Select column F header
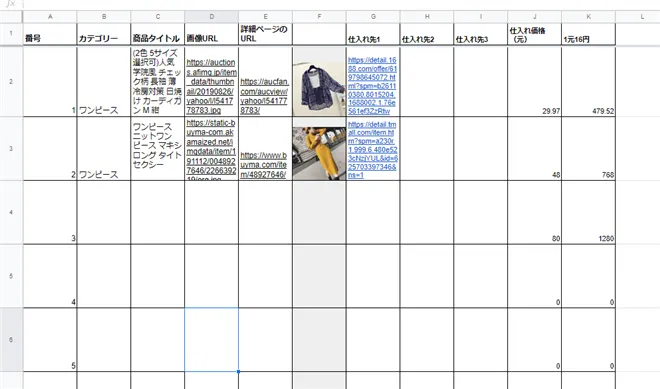This screenshot has height=389, width=660. coord(319,17)
